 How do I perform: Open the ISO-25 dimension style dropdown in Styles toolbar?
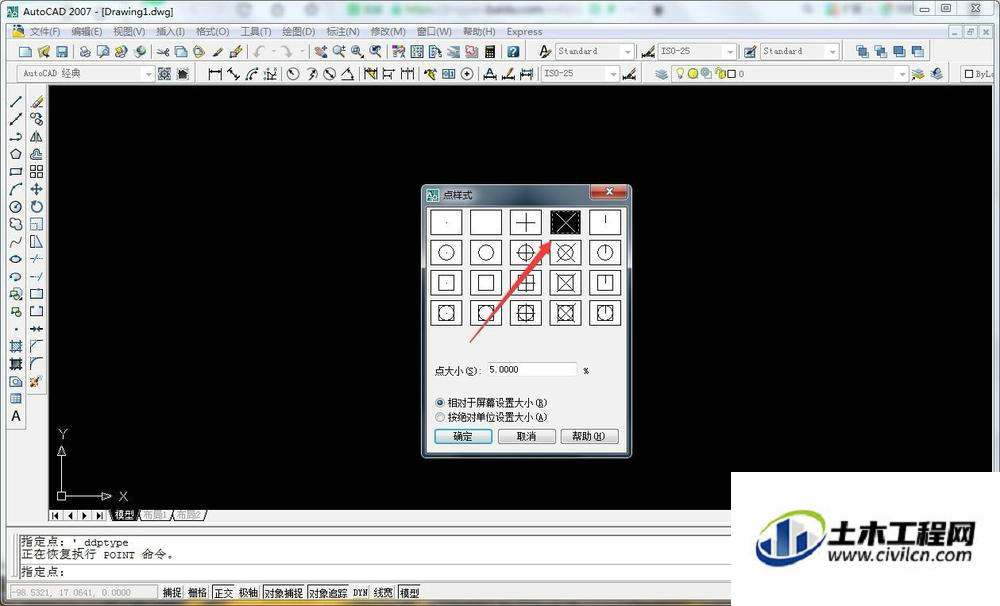[730, 52]
